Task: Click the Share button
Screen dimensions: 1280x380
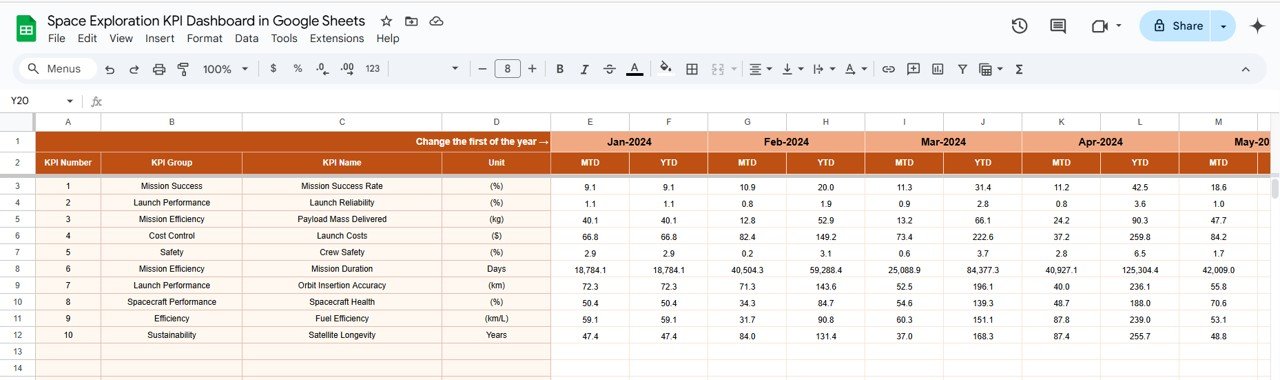Action: [1176, 26]
